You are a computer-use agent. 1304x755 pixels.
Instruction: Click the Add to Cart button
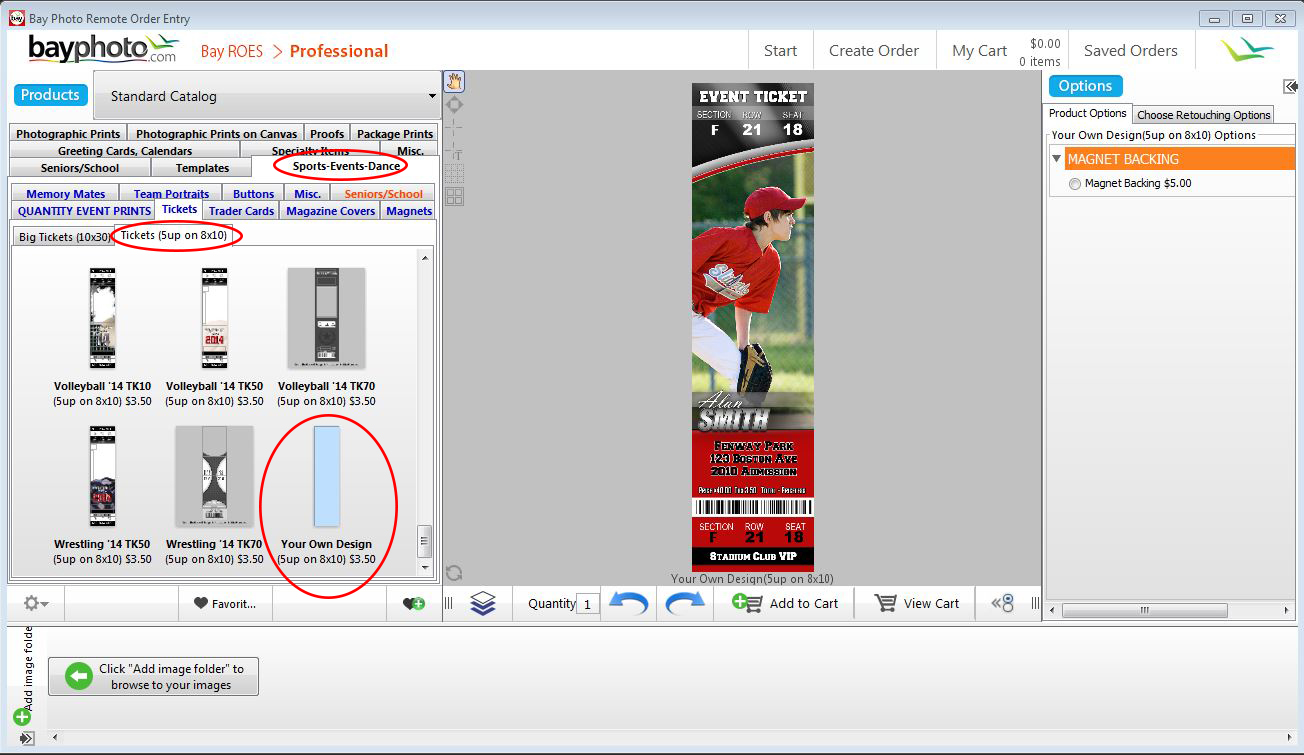pyautogui.click(x=785, y=603)
